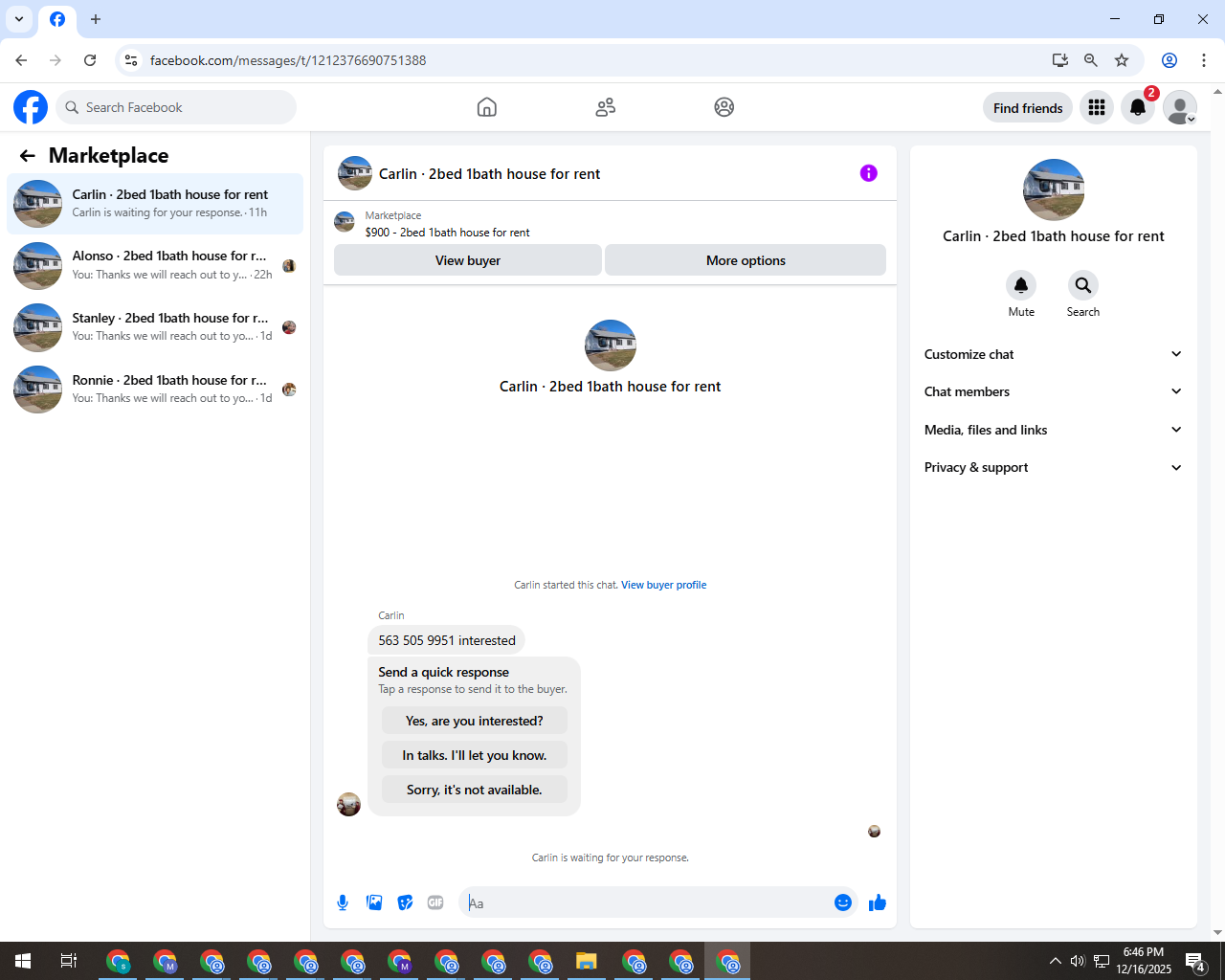Viewport: 1225px width, 980px height.
Task: Expand Media, files and links section
Action: (x=1054, y=430)
